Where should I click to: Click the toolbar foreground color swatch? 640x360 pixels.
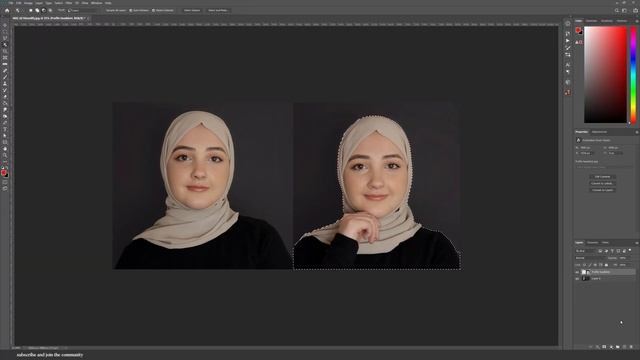(4, 173)
